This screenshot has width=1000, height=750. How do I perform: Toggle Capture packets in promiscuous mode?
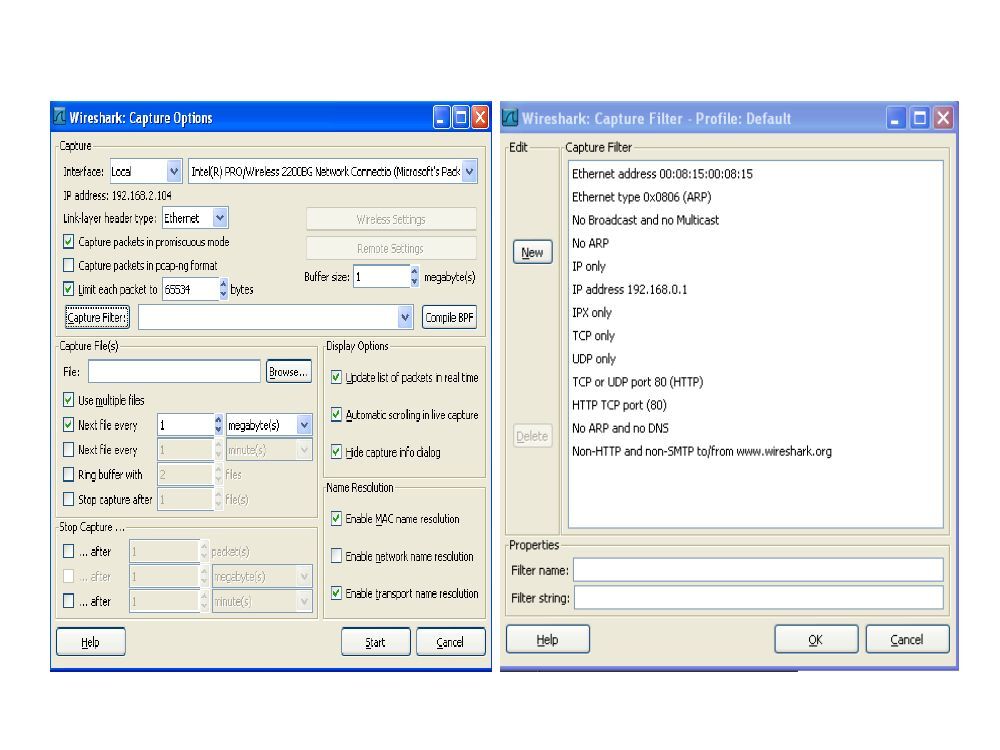[x=69, y=242]
